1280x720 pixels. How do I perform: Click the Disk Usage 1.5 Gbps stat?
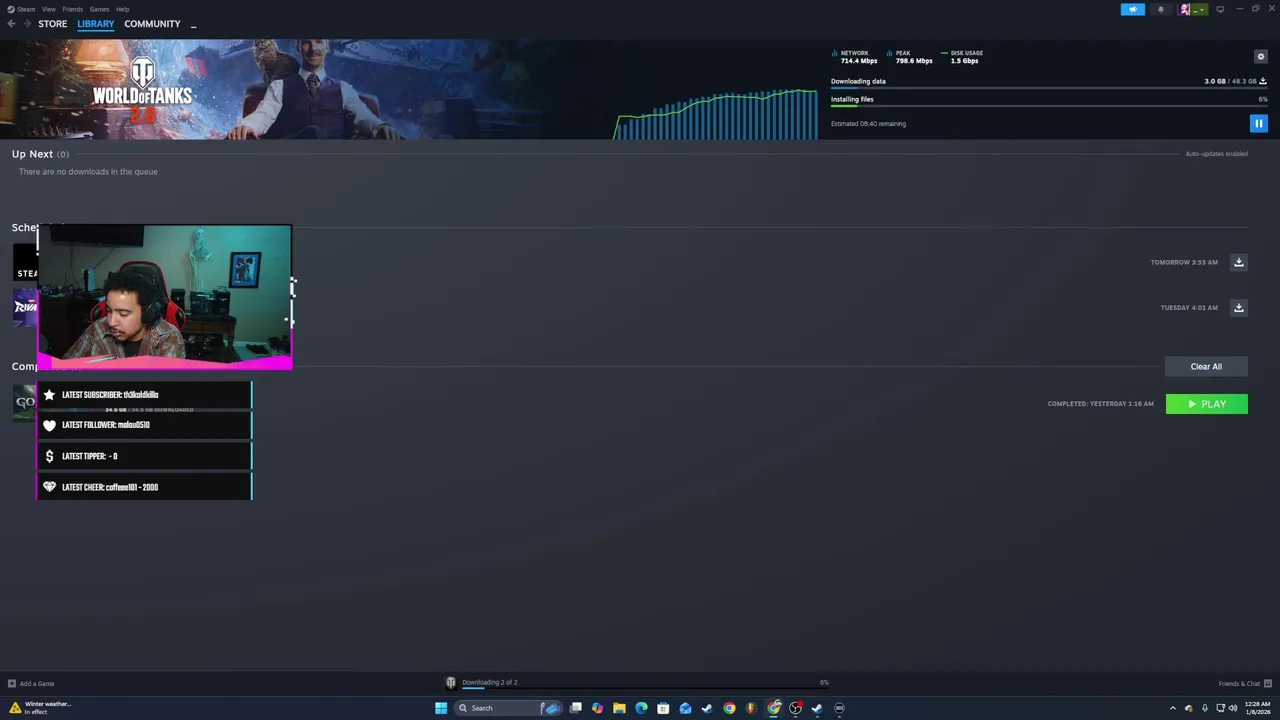[x=963, y=57]
